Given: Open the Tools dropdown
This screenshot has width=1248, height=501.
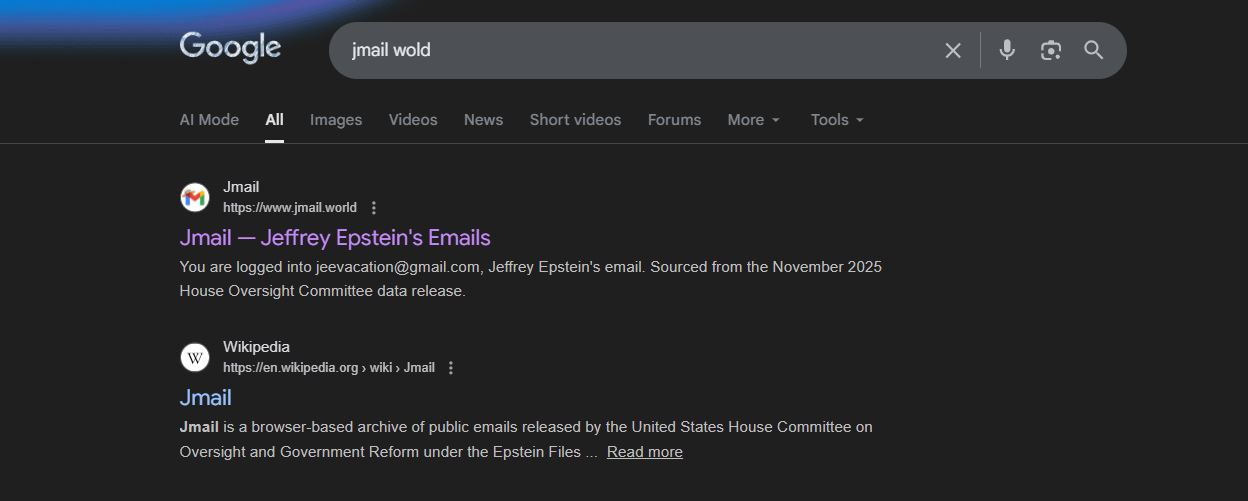Looking at the screenshot, I should 837,120.
